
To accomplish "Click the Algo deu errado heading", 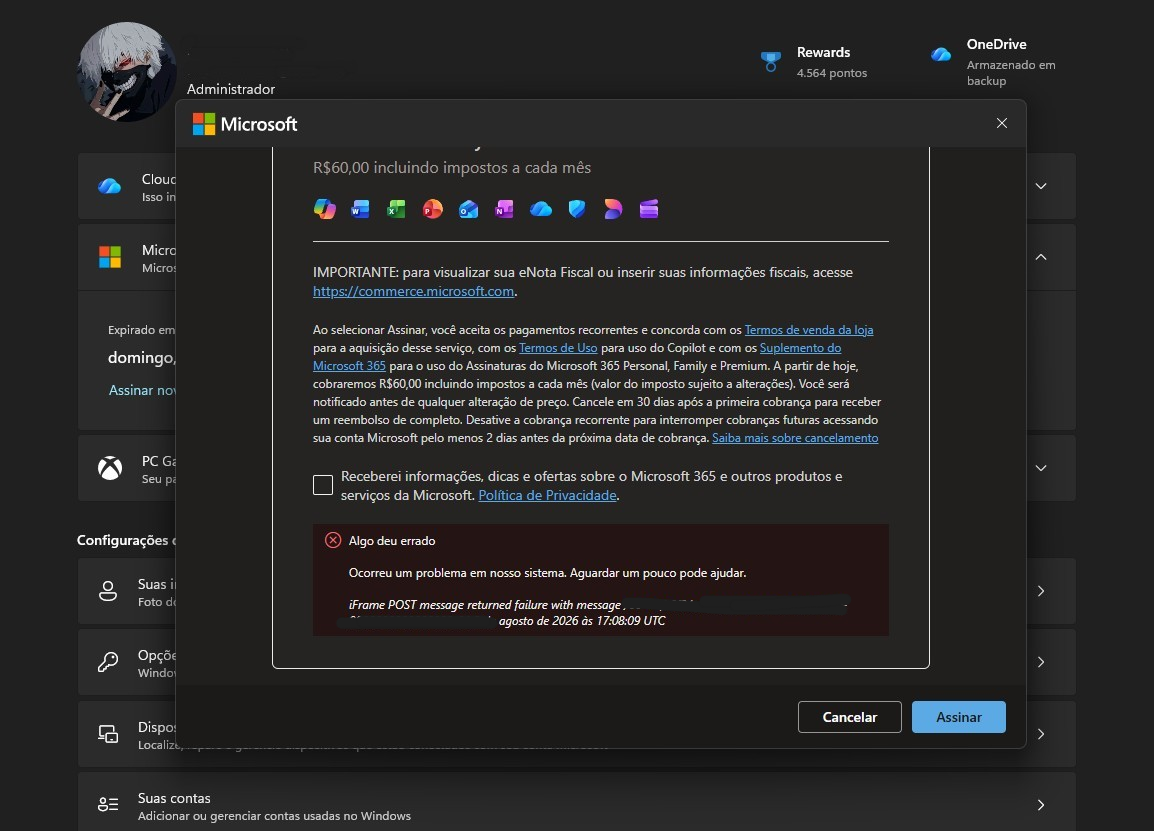I will coord(392,541).
